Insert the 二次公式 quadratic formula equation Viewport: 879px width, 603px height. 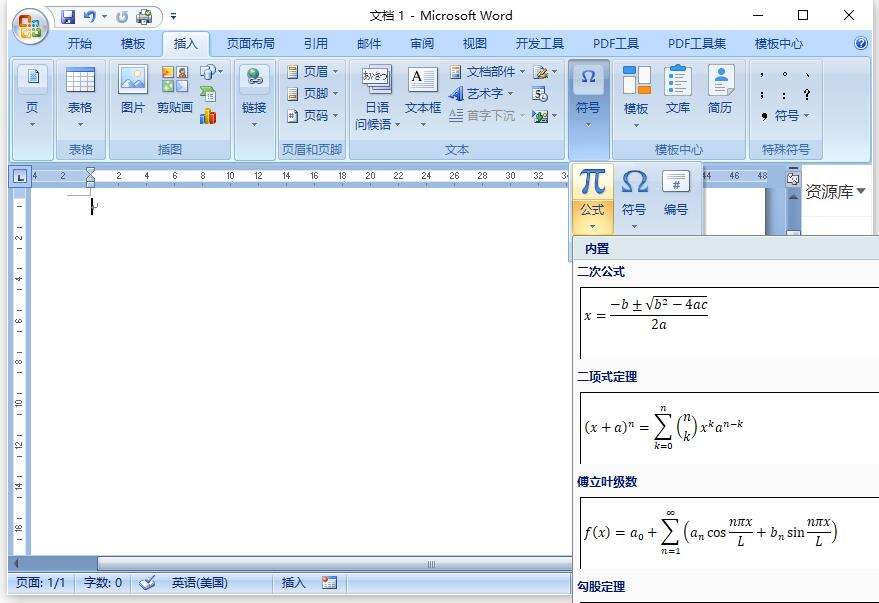(x=729, y=323)
